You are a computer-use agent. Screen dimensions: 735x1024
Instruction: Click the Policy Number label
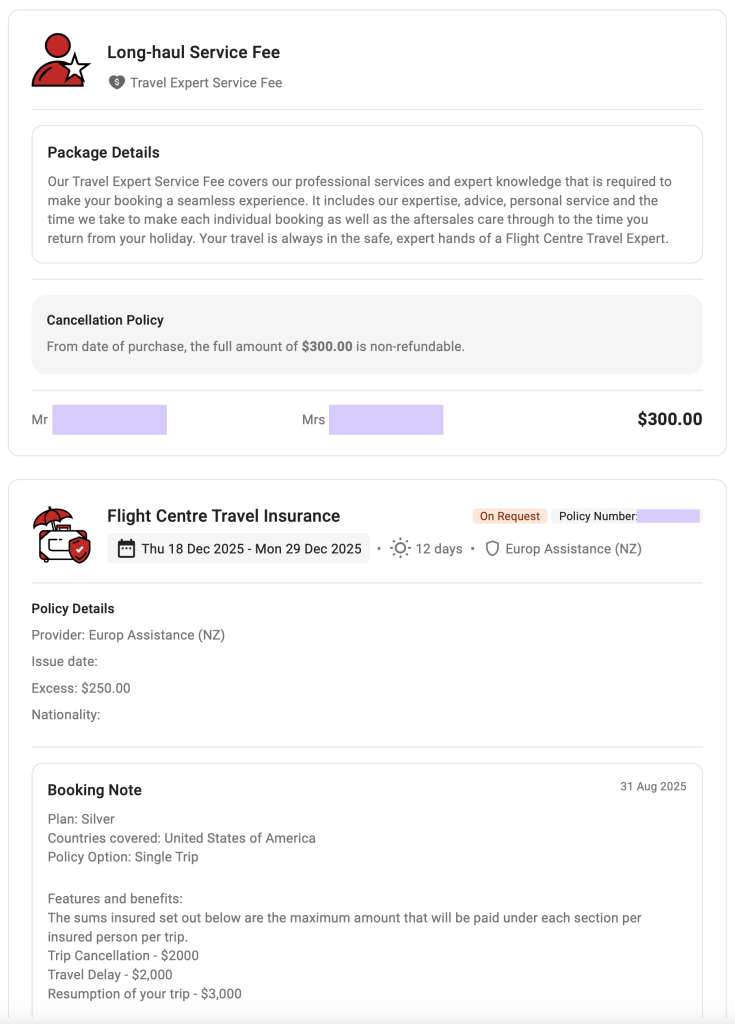tap(597, 516)
